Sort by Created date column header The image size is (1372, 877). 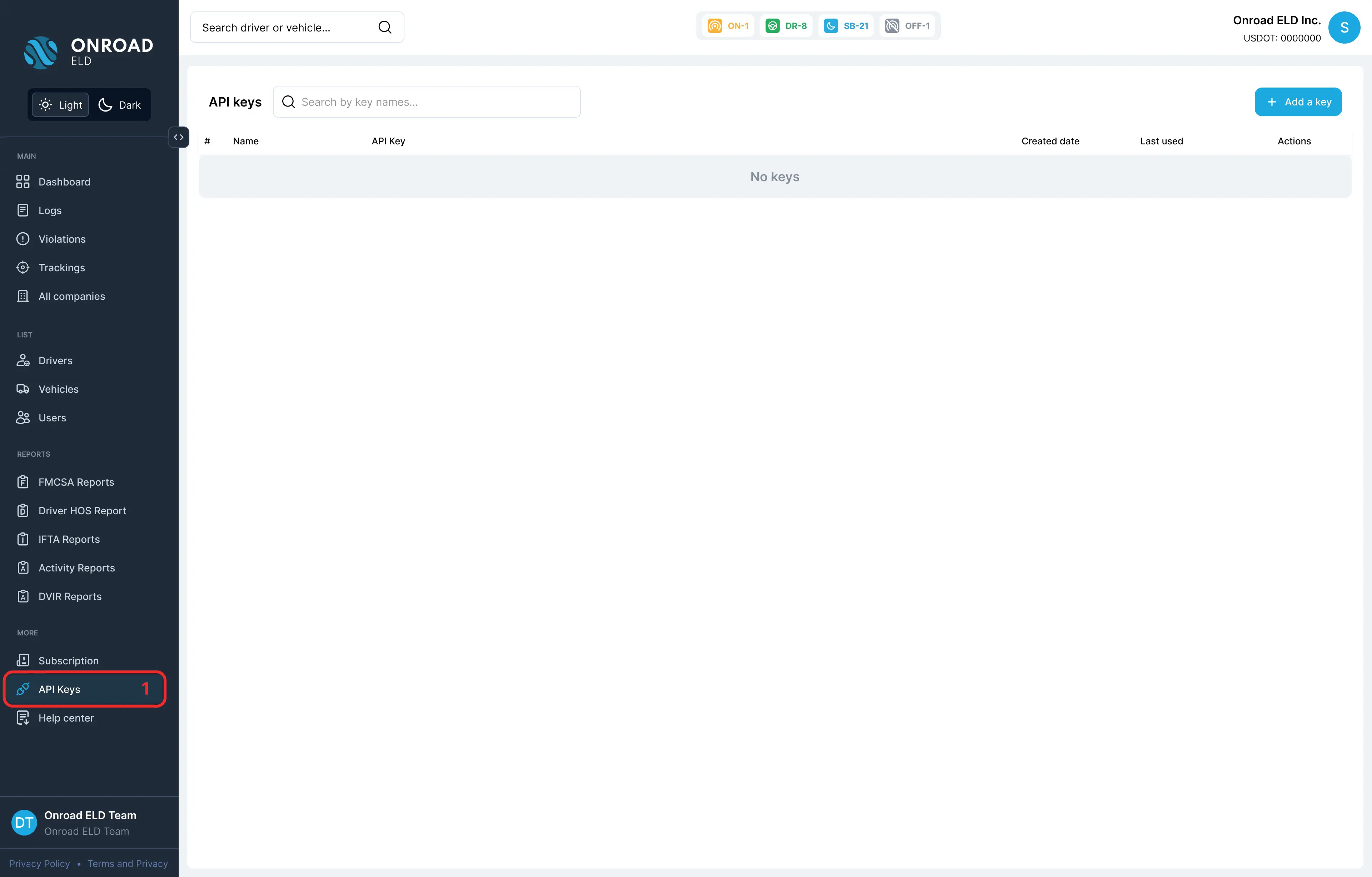click(1050, 141)
